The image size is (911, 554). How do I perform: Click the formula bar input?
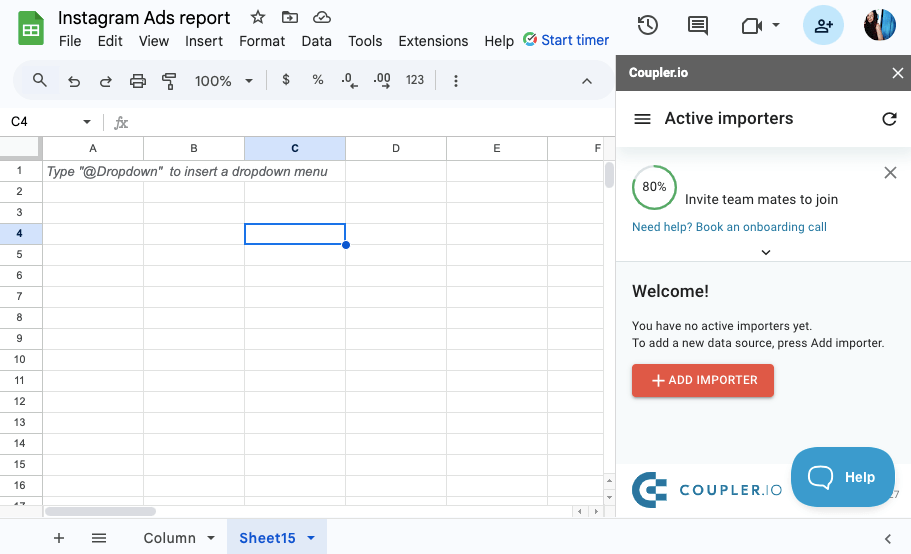coord(372,123)
